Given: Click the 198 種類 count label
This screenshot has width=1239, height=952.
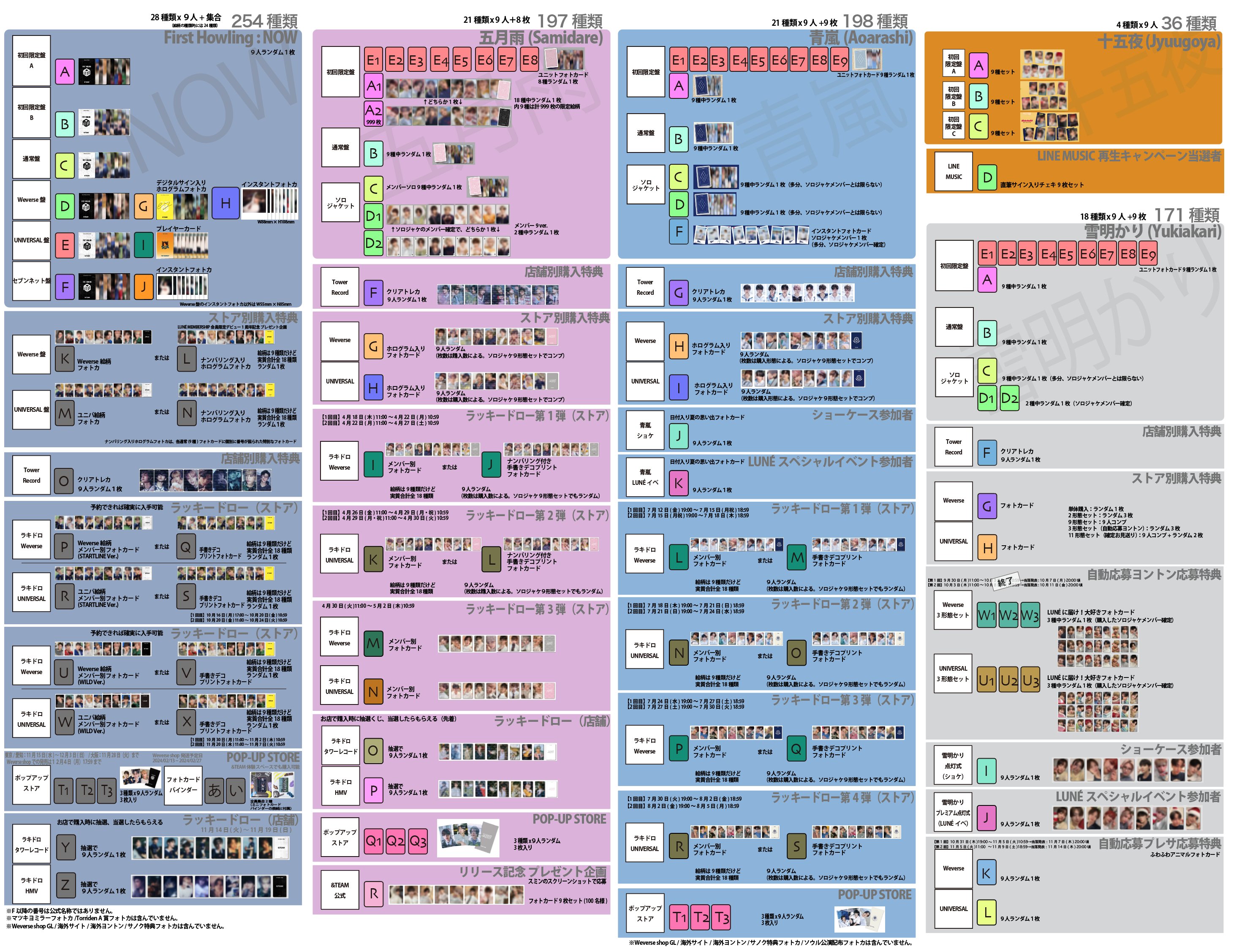Looking at the screenshot, I should point(875,21).
